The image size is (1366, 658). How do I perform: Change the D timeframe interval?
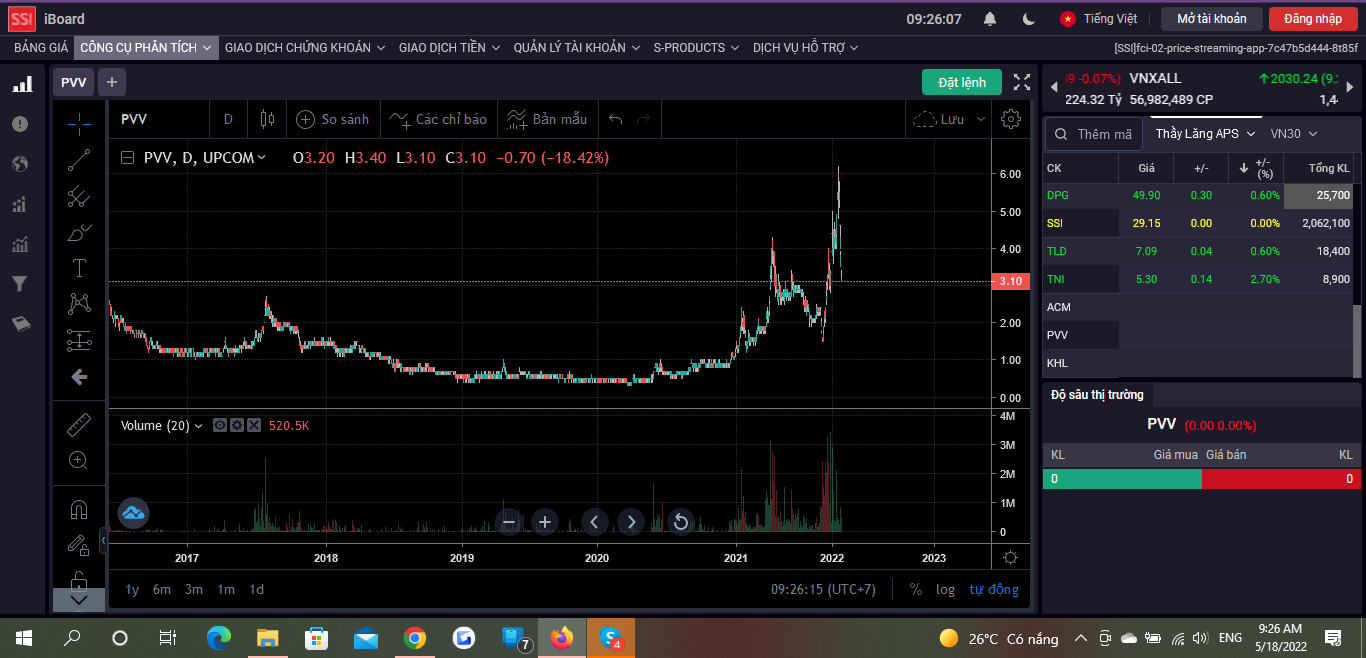coord(228,119)
